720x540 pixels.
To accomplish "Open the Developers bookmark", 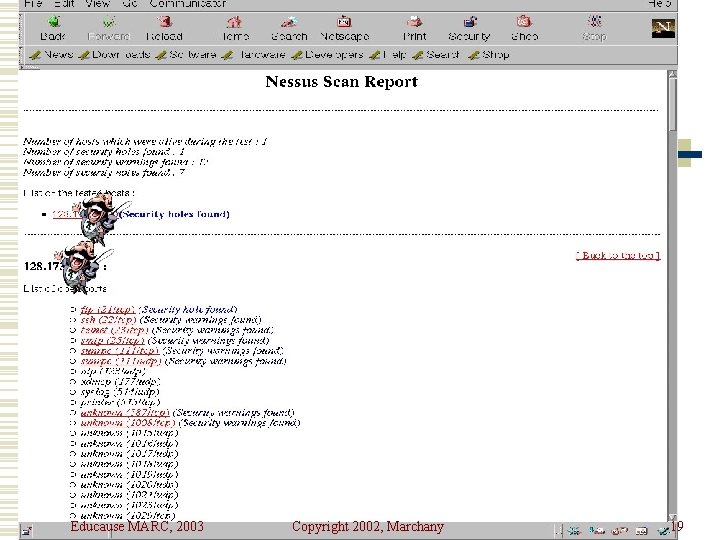I will 327,55.
